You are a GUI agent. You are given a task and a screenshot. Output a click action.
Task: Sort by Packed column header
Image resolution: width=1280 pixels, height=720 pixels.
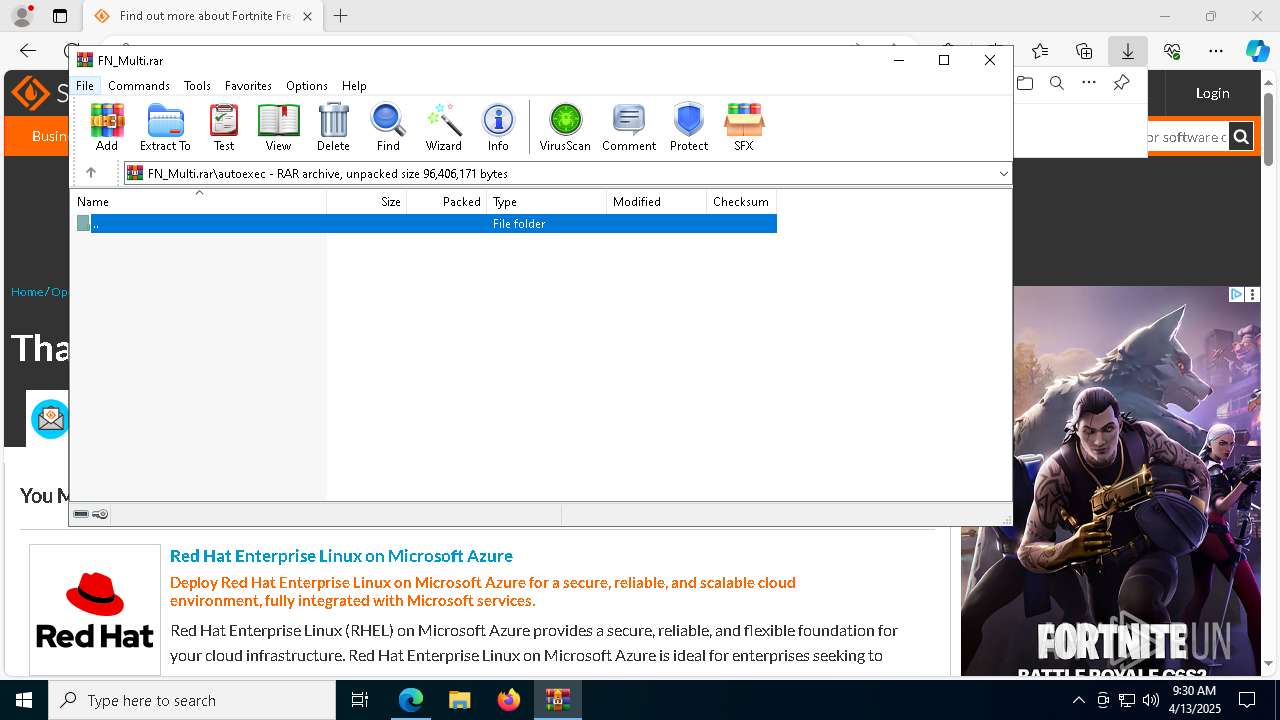click(x=447, y=202)
